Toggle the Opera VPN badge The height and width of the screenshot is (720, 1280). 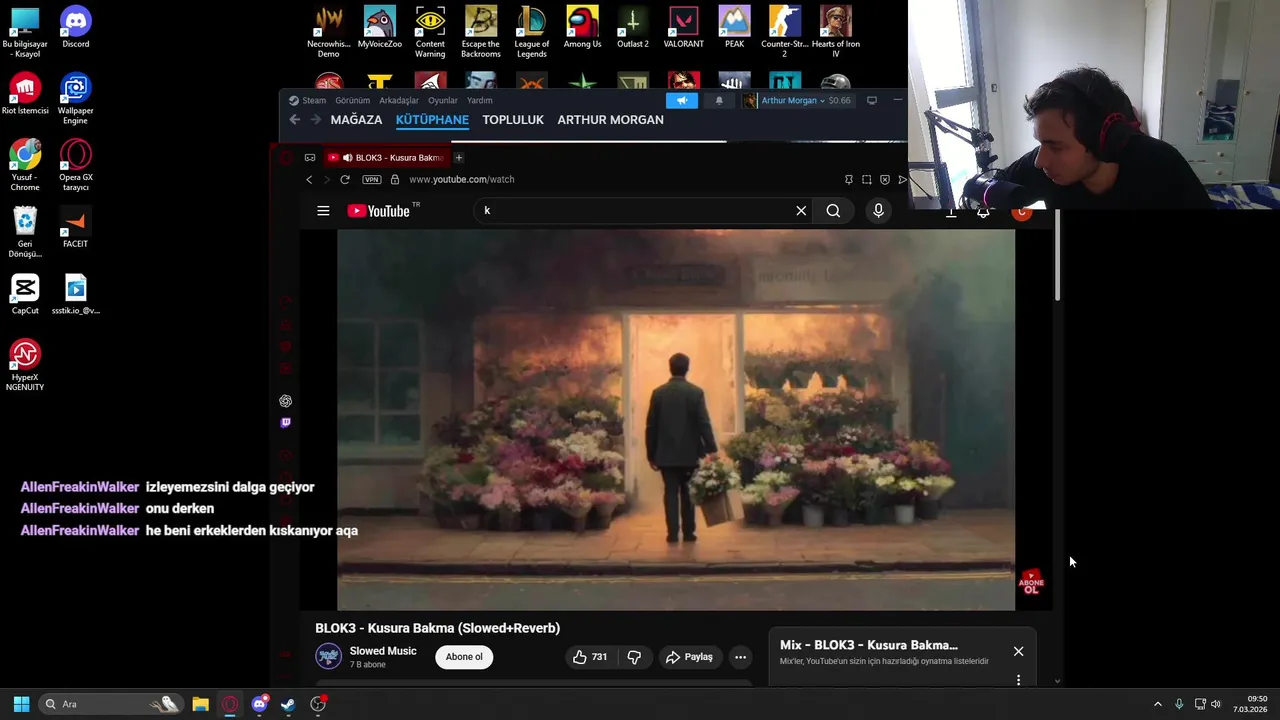pyautogui.click(x=372, y=179)
